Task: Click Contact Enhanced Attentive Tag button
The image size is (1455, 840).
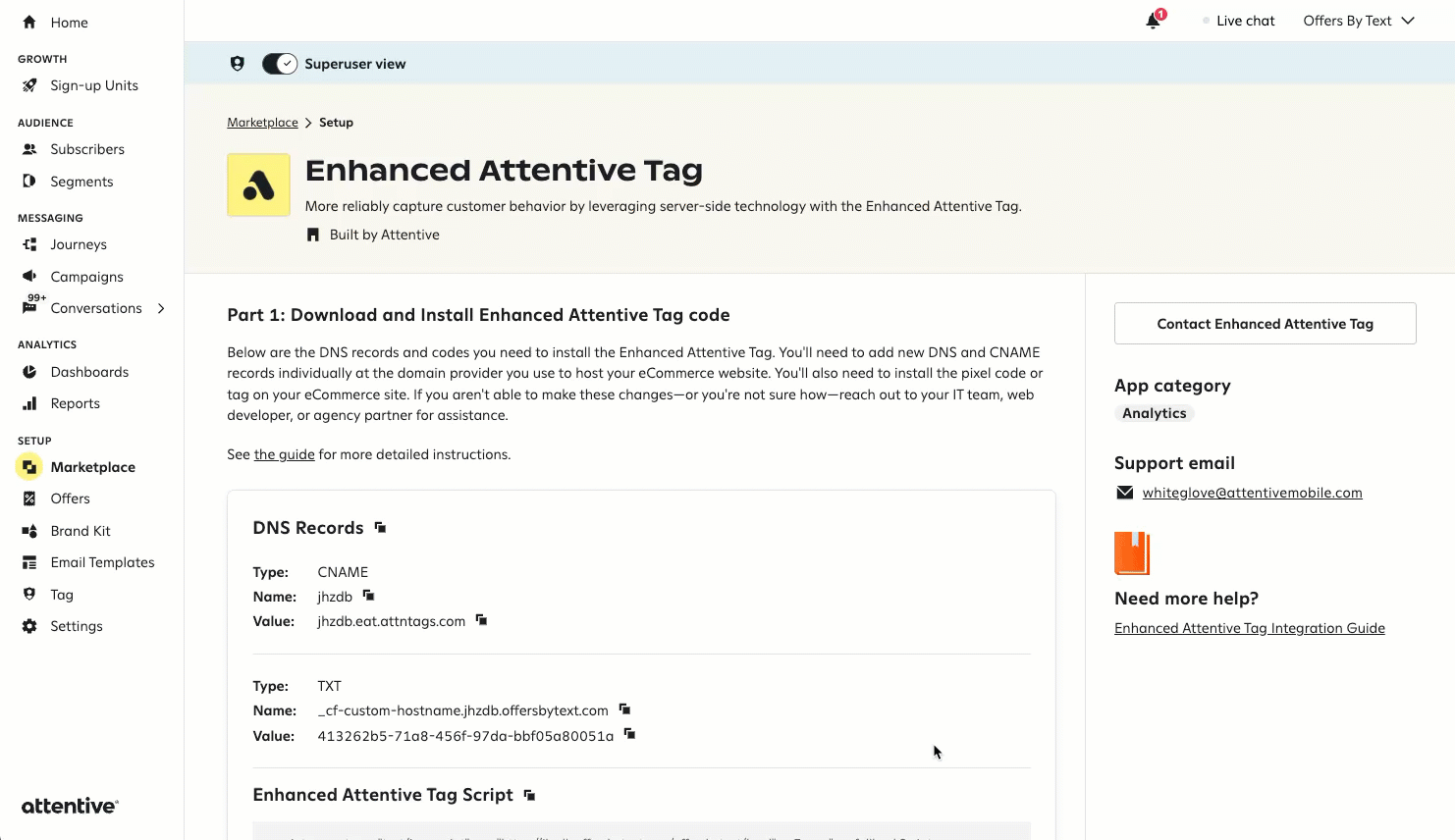Action: coord(1265,324)
